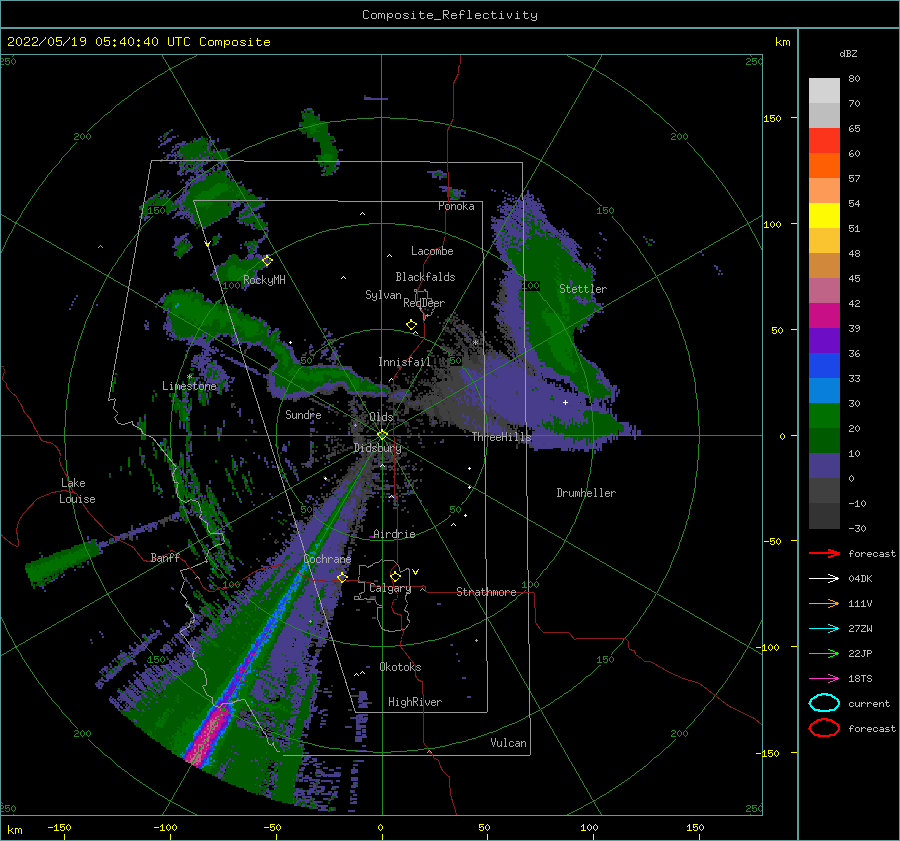Image resolution: width=900 pixels, height=841 pixels.
Task: Pick the slate purple swatch between 10 and 0 dBZ
Action: coord(824,466)
